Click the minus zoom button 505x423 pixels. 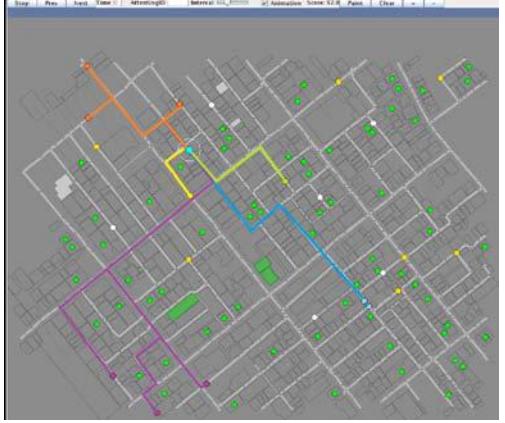click(x=434, y=3)
